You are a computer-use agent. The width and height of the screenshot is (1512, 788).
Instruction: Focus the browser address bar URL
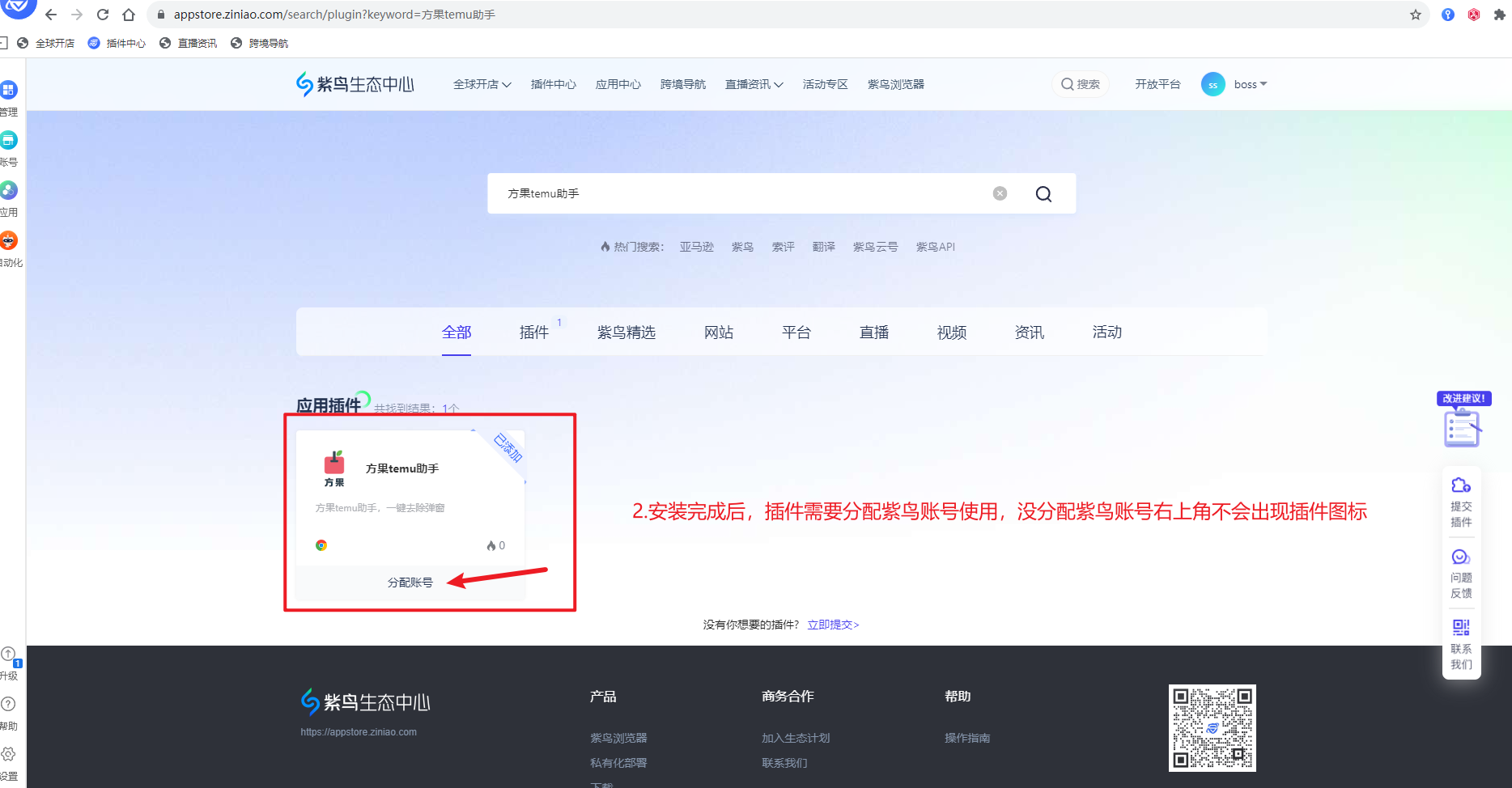334,15
